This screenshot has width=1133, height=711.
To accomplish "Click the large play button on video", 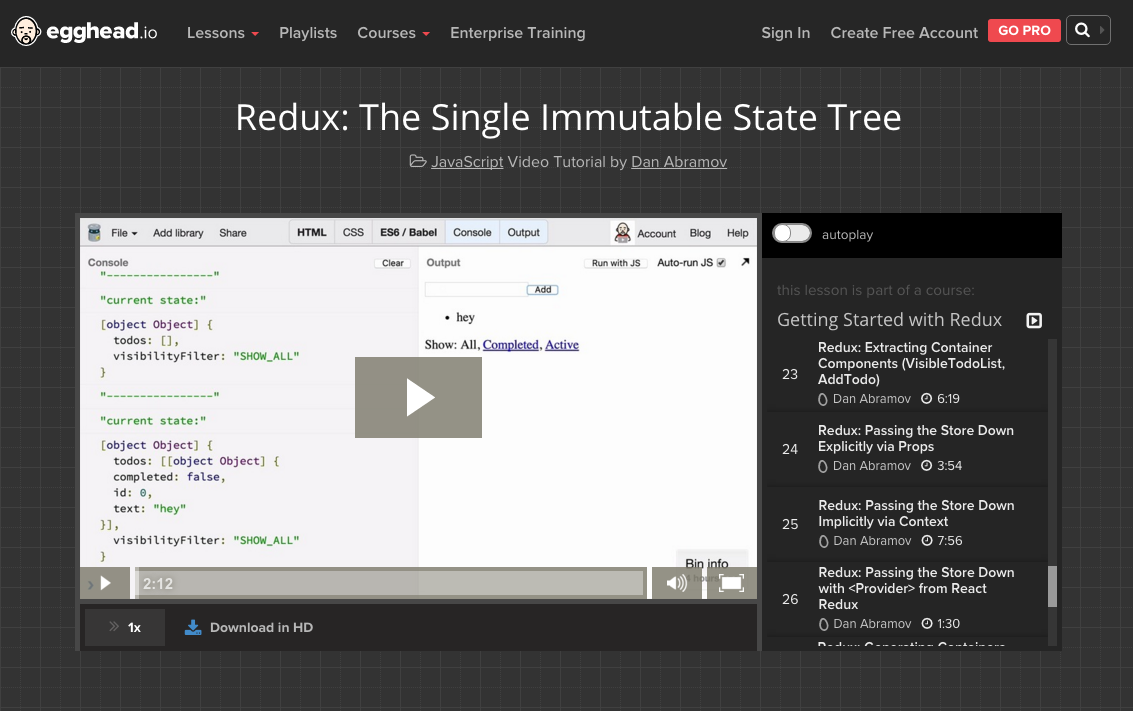I will click(418, 397).
